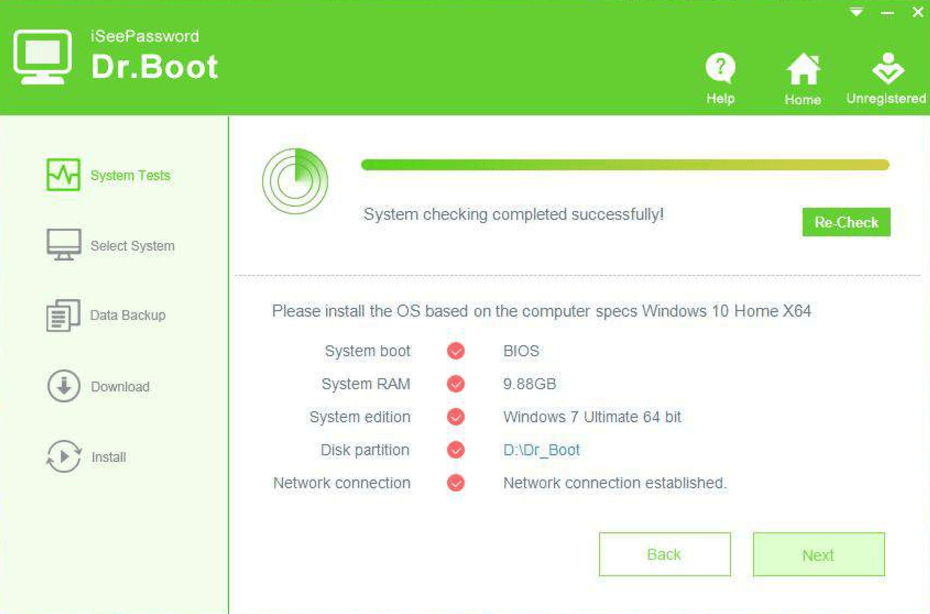930x614 pixels.
Task: Click the system check progress bar
Action: point(625,165)
